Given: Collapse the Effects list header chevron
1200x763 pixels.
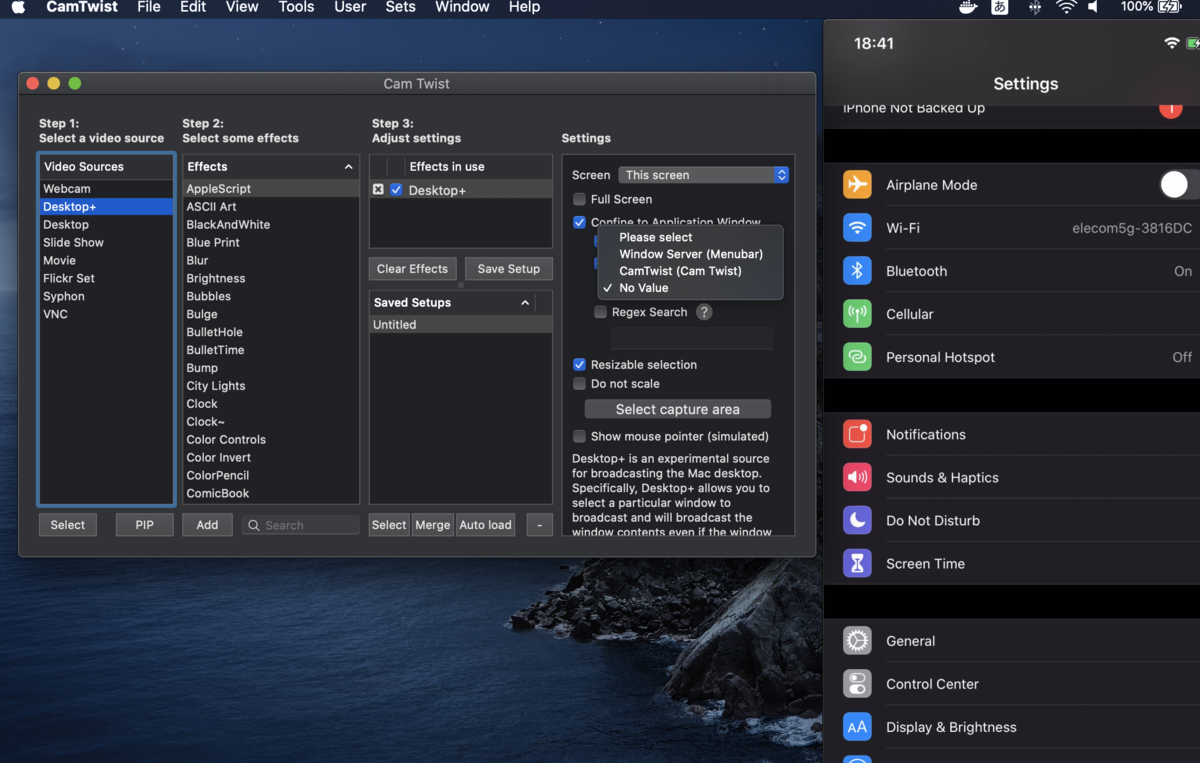Looking at the screenshot, I should pyautogui.click(x=348, y=167).
